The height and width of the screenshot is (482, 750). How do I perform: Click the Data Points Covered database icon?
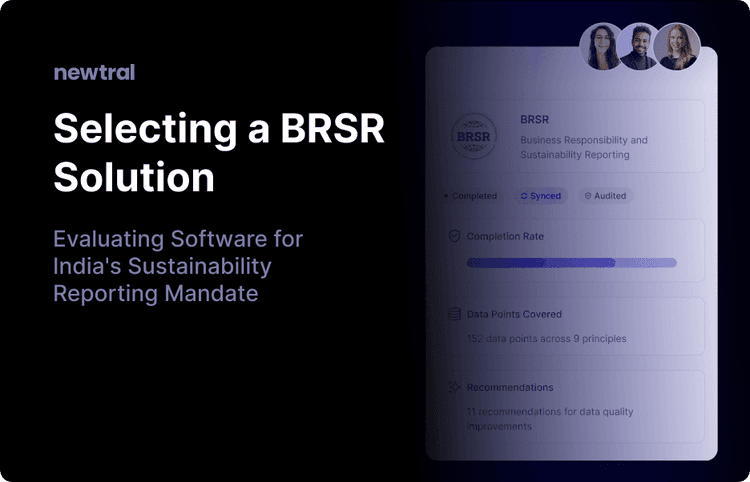454,314
